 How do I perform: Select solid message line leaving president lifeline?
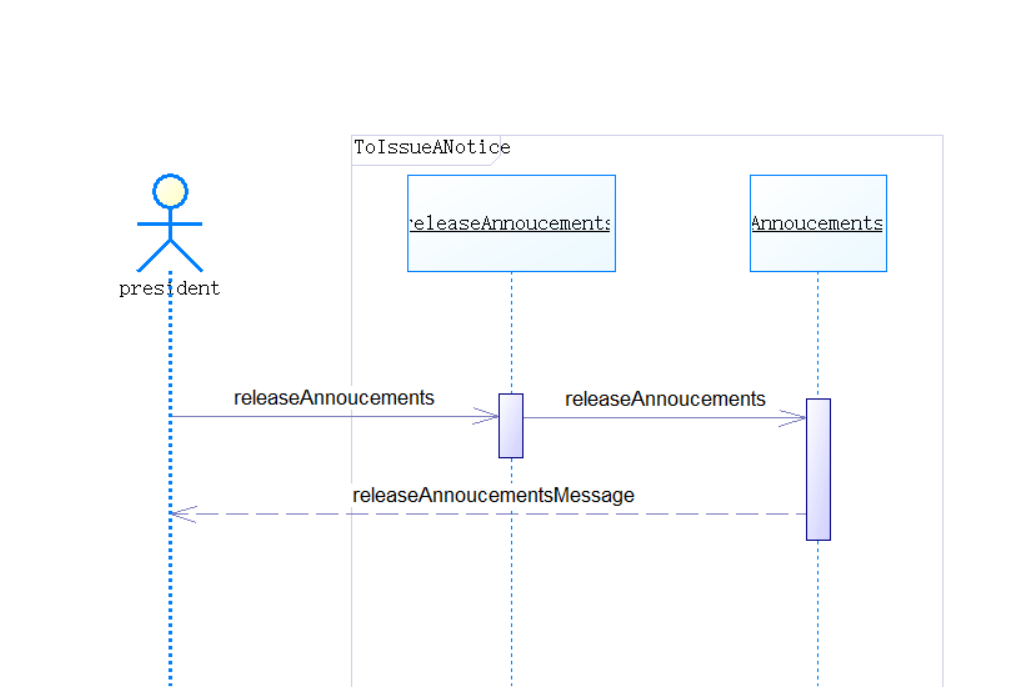click(300, 417)
